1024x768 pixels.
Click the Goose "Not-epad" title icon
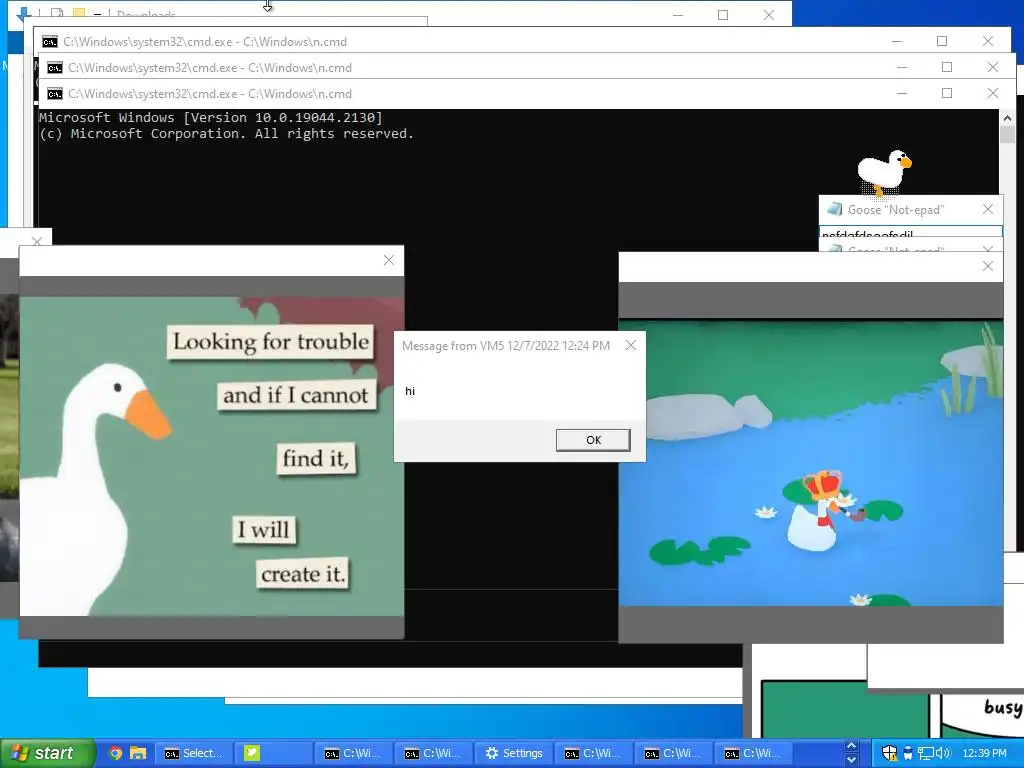tap(834, 209)
